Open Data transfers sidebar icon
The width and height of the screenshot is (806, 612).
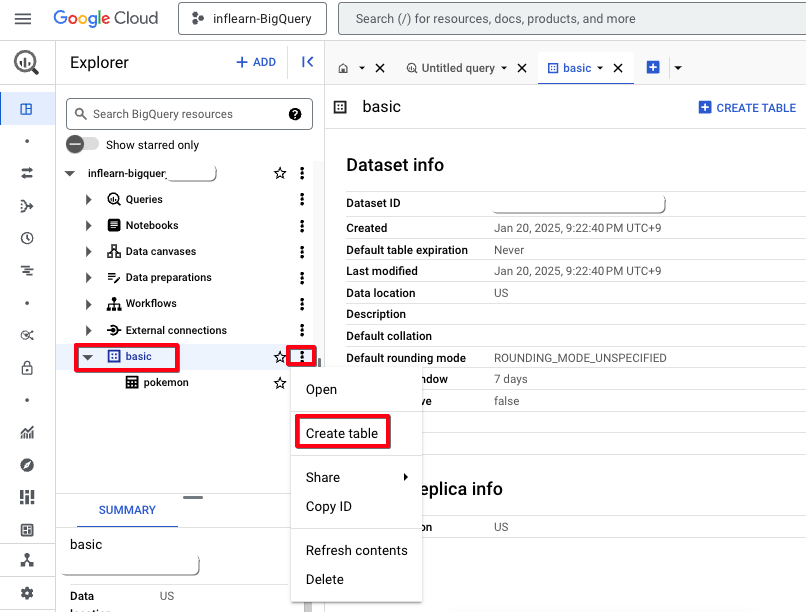[27, 173]
